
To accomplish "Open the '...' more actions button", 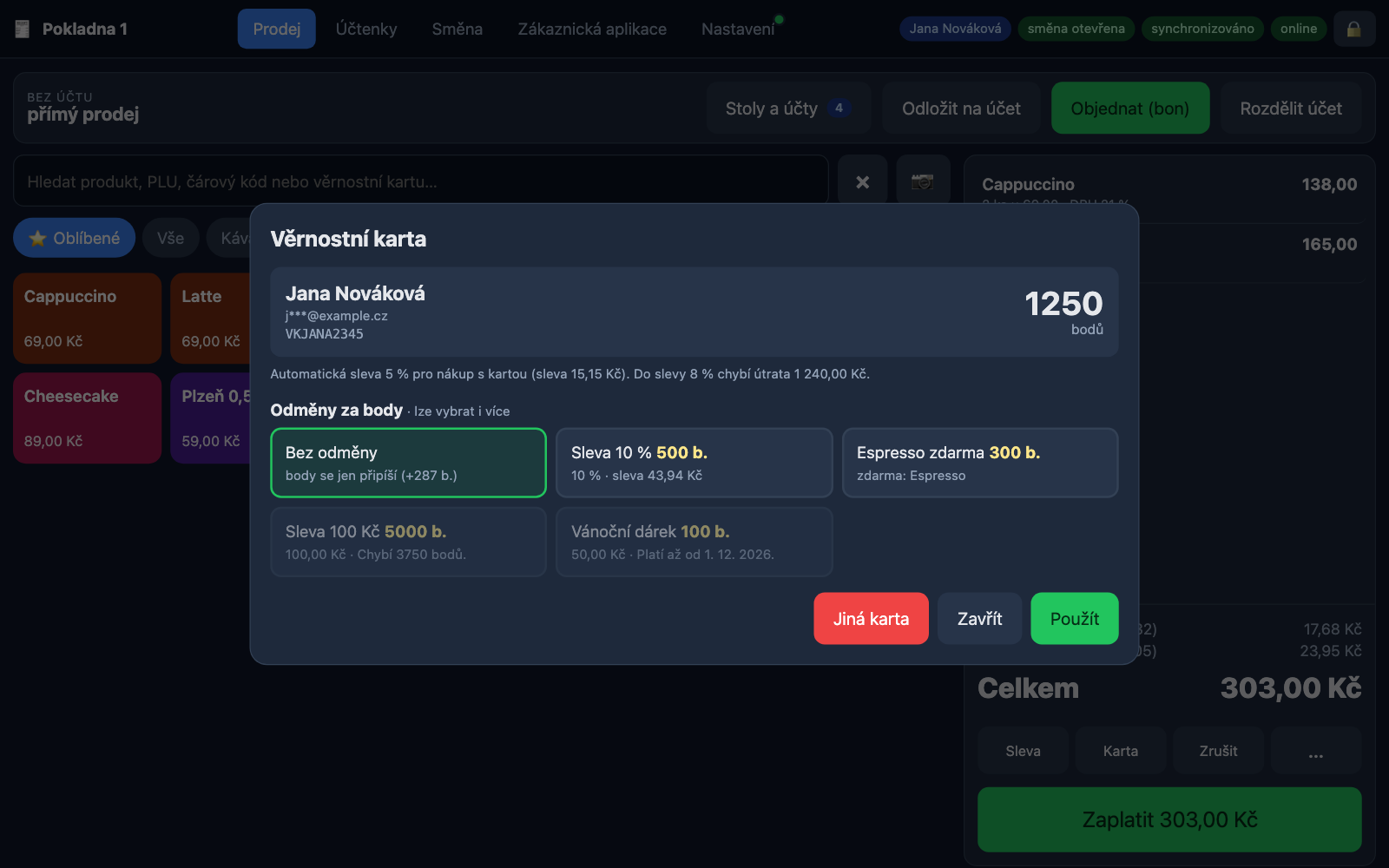I will click(x=1316, y=751).
